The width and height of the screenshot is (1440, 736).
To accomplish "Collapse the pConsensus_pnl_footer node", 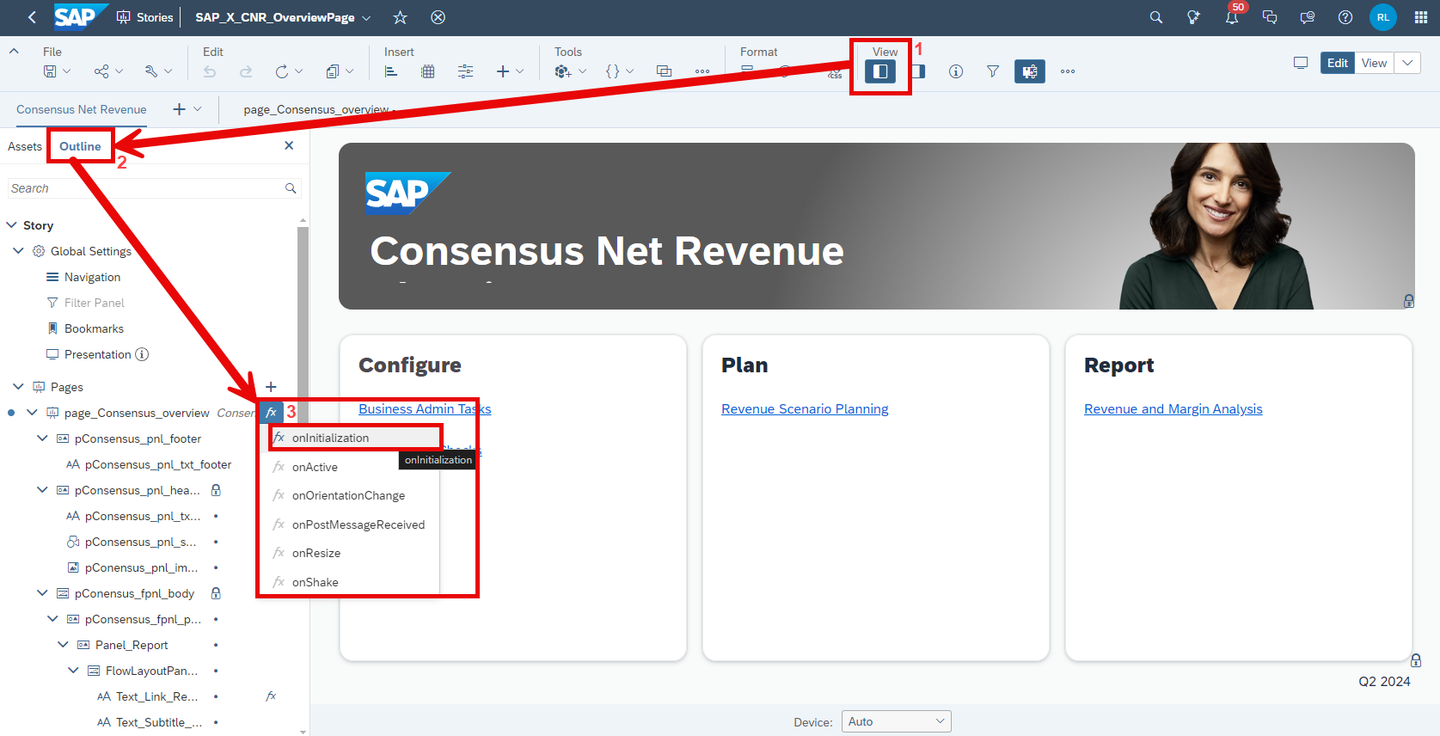I will (42, 439).
